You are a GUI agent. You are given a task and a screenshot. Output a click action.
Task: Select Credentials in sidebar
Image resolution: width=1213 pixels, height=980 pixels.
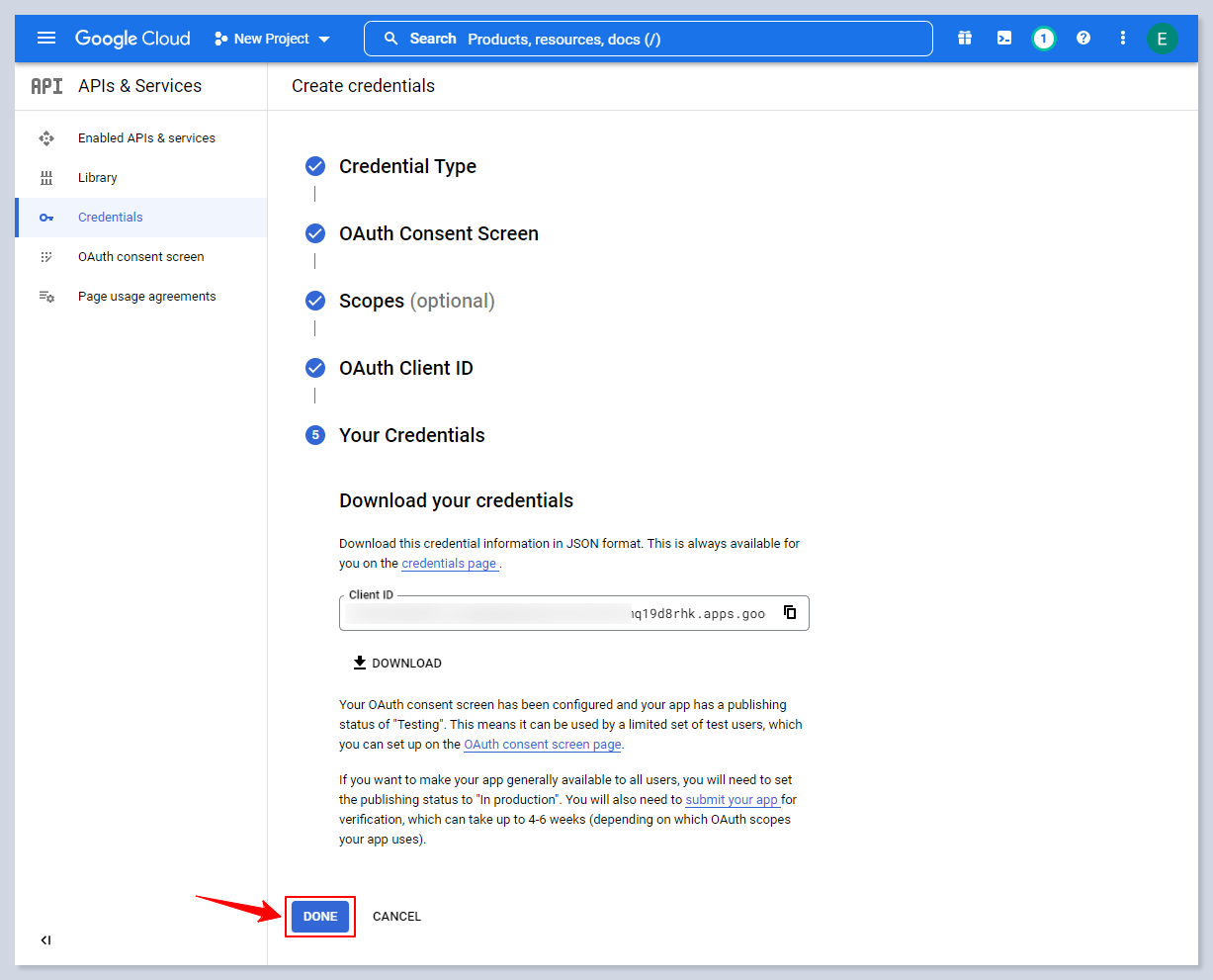click(x=141, y=218)
